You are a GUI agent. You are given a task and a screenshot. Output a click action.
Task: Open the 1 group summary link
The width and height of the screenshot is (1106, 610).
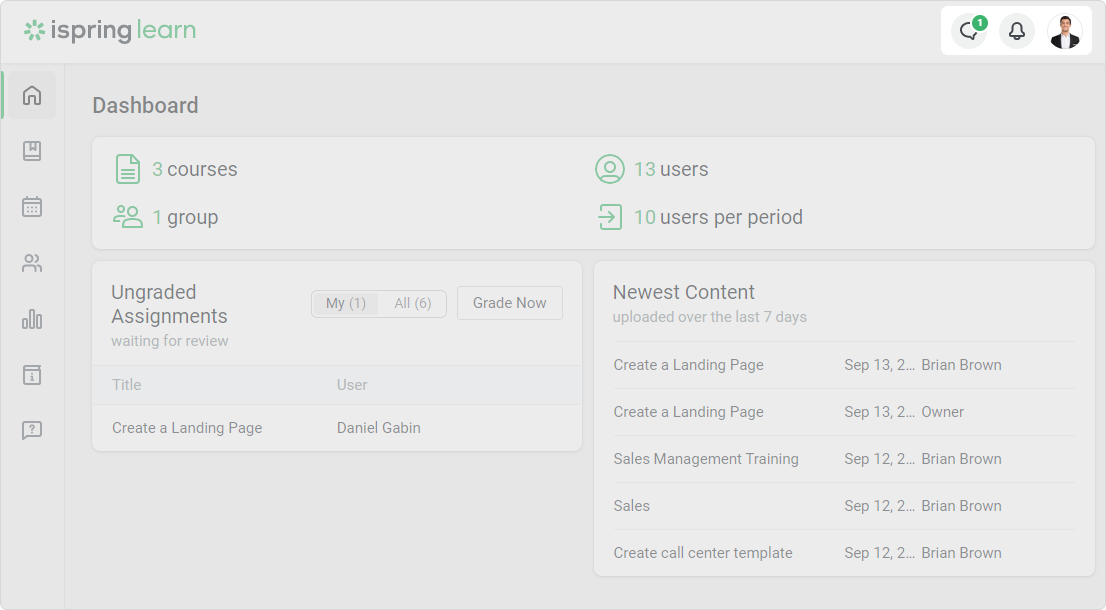184,217
